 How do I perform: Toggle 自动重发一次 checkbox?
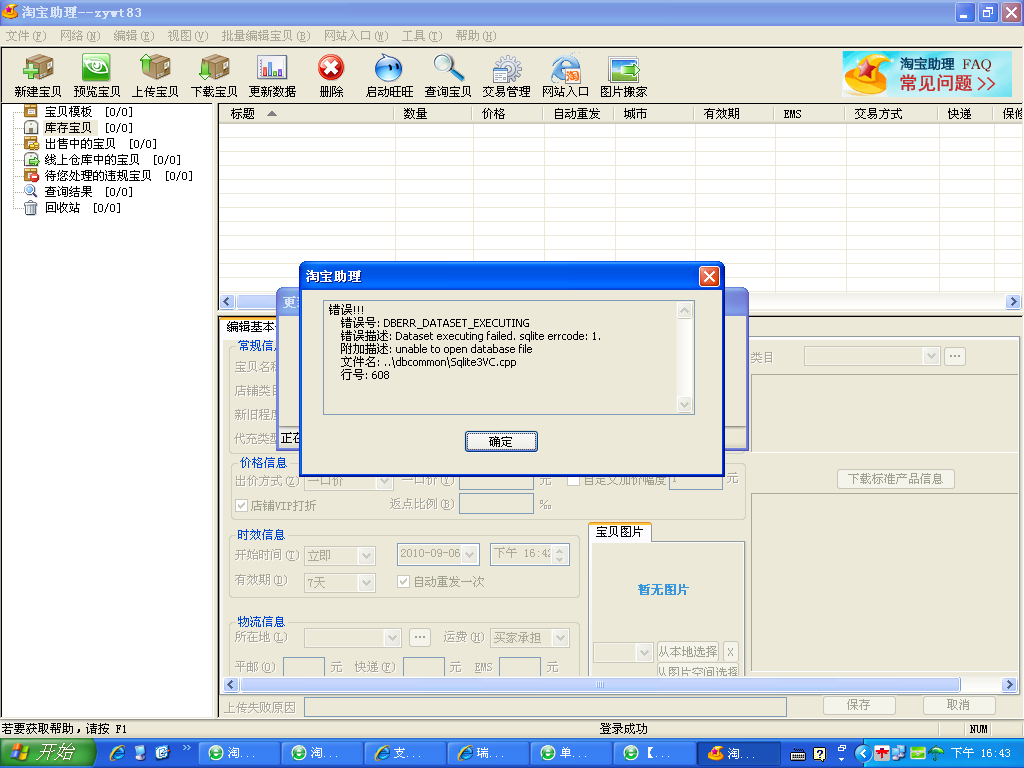click(x=404, y=581)
